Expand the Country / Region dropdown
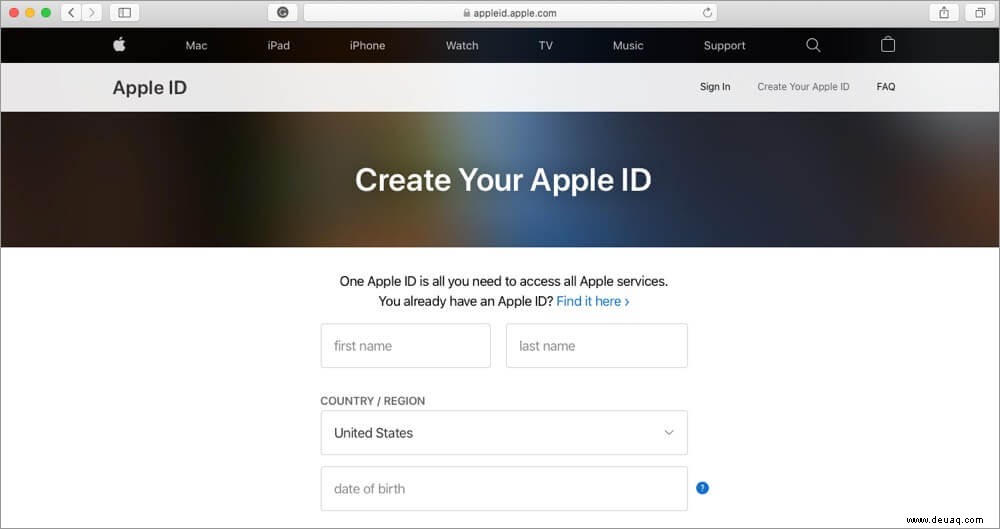 click(x=504, y=433)
